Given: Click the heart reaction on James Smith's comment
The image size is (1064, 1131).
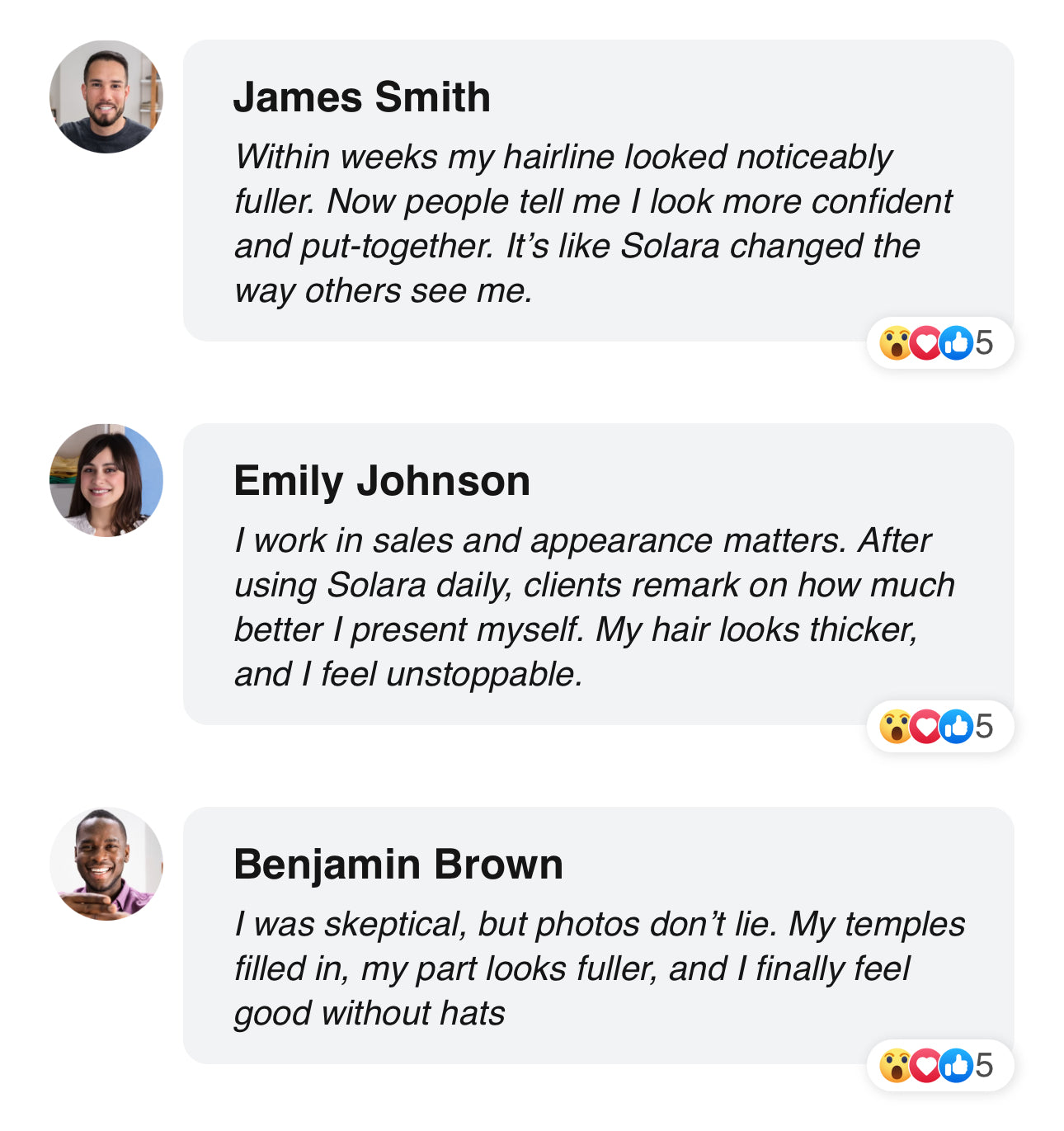Looking at the screenshot, I should [x=925, y=343].
